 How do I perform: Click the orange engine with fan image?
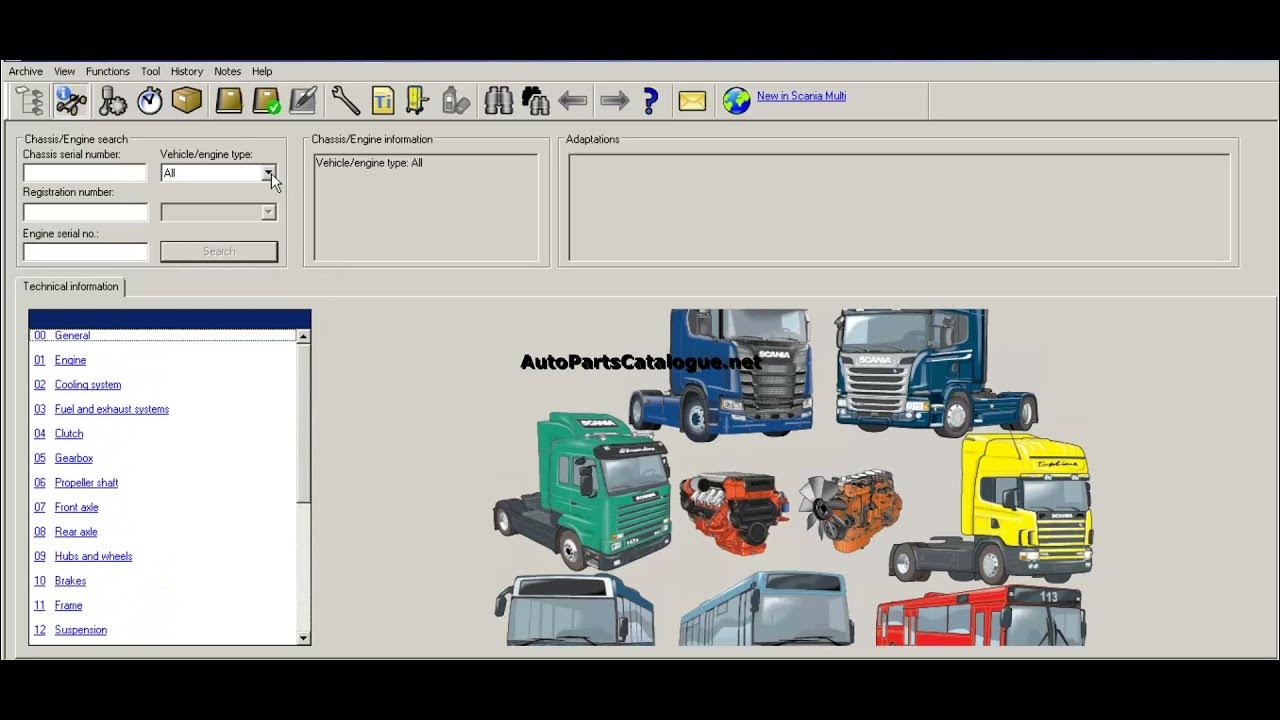(x=851, y=510)
